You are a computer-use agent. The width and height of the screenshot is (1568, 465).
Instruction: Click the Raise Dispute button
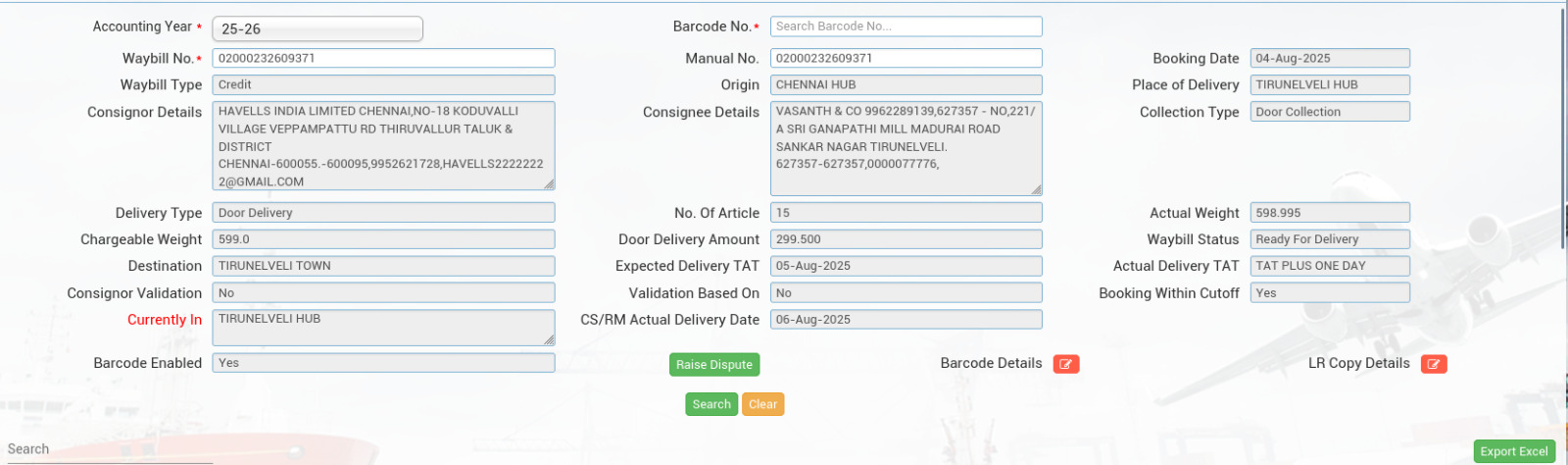point(714,364)
